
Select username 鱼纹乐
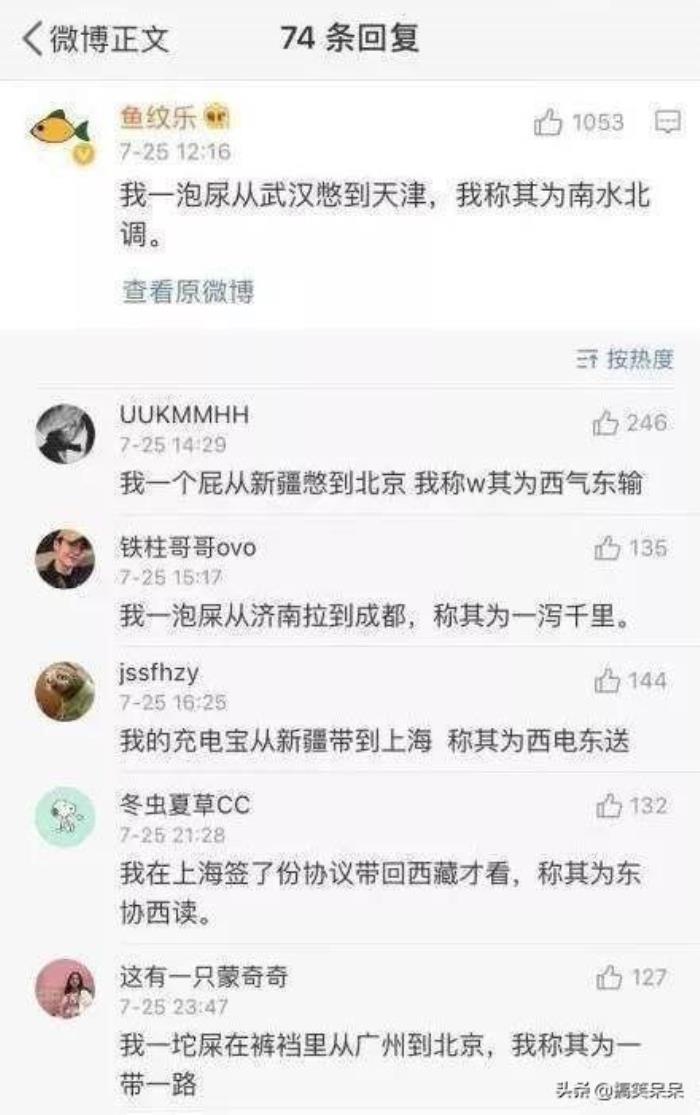click(158, 117)
